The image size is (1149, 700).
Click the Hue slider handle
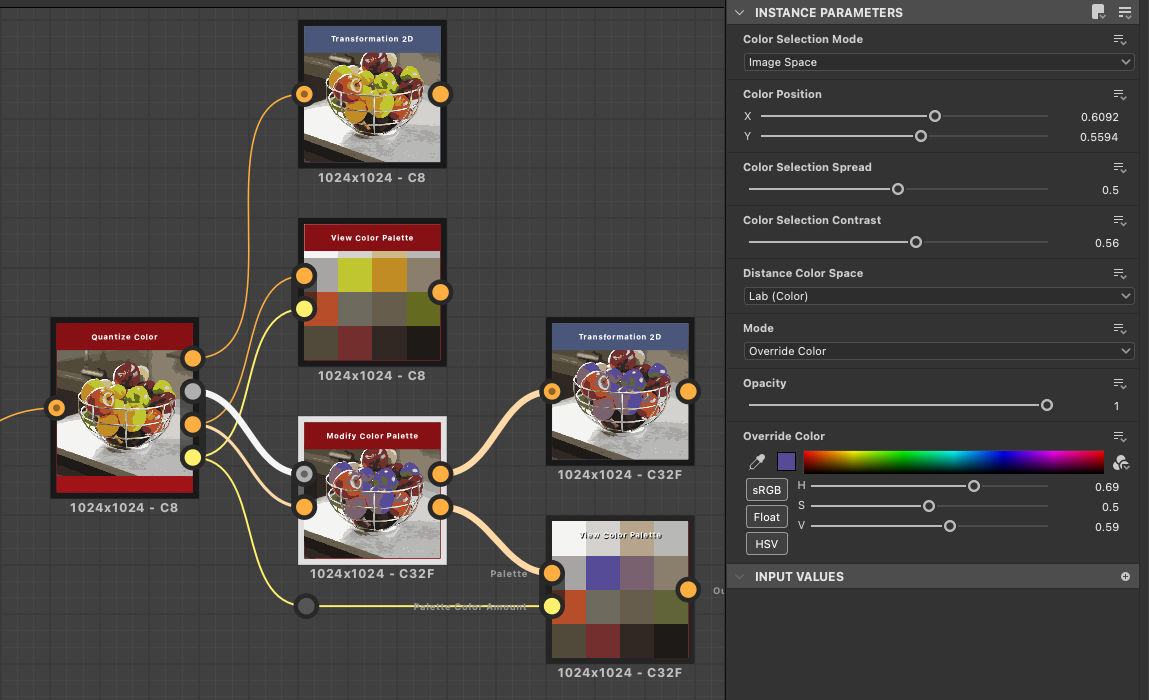point(974,486)
